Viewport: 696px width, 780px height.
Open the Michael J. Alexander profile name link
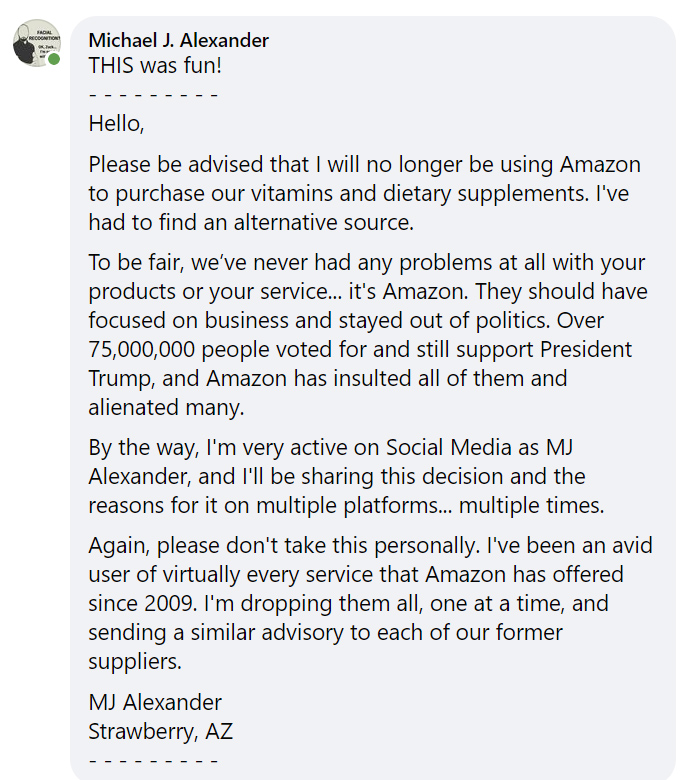click(x=178, y=40)
